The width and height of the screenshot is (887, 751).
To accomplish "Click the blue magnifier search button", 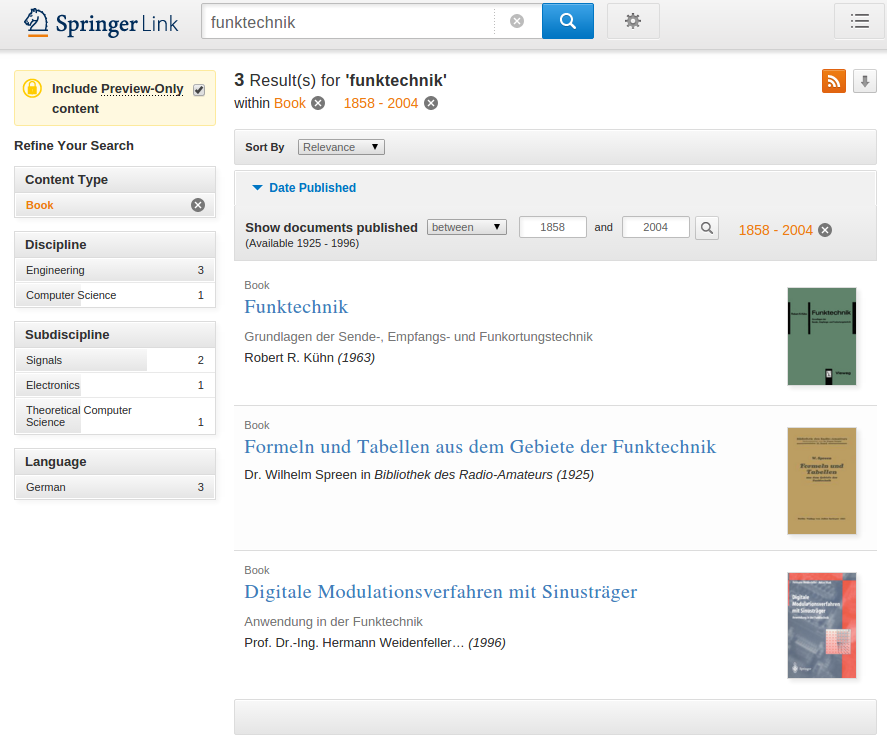I will click(x=567, y=21).
